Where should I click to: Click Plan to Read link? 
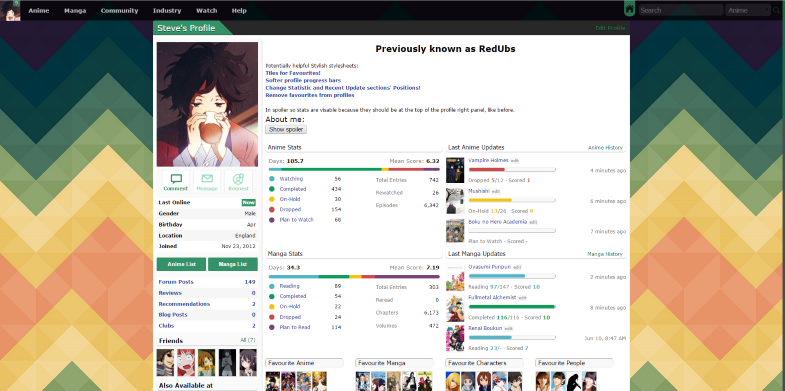295,327
